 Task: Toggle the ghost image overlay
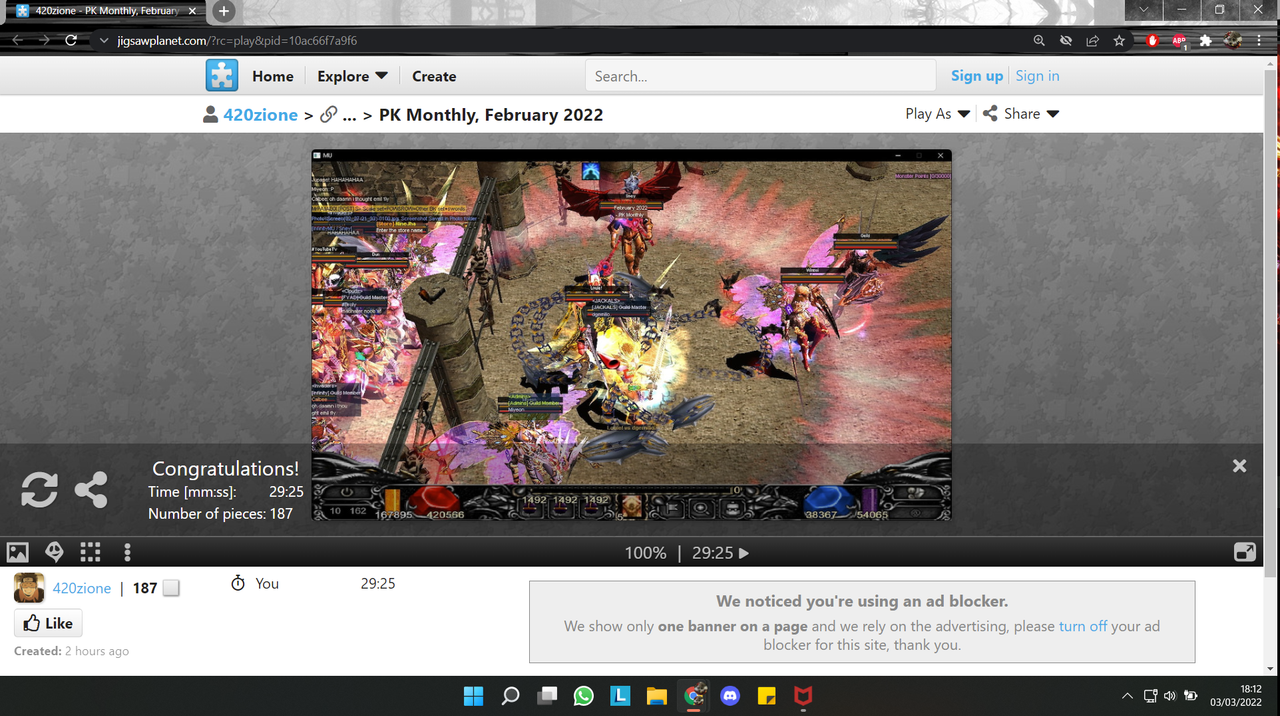tap(54, 552)
